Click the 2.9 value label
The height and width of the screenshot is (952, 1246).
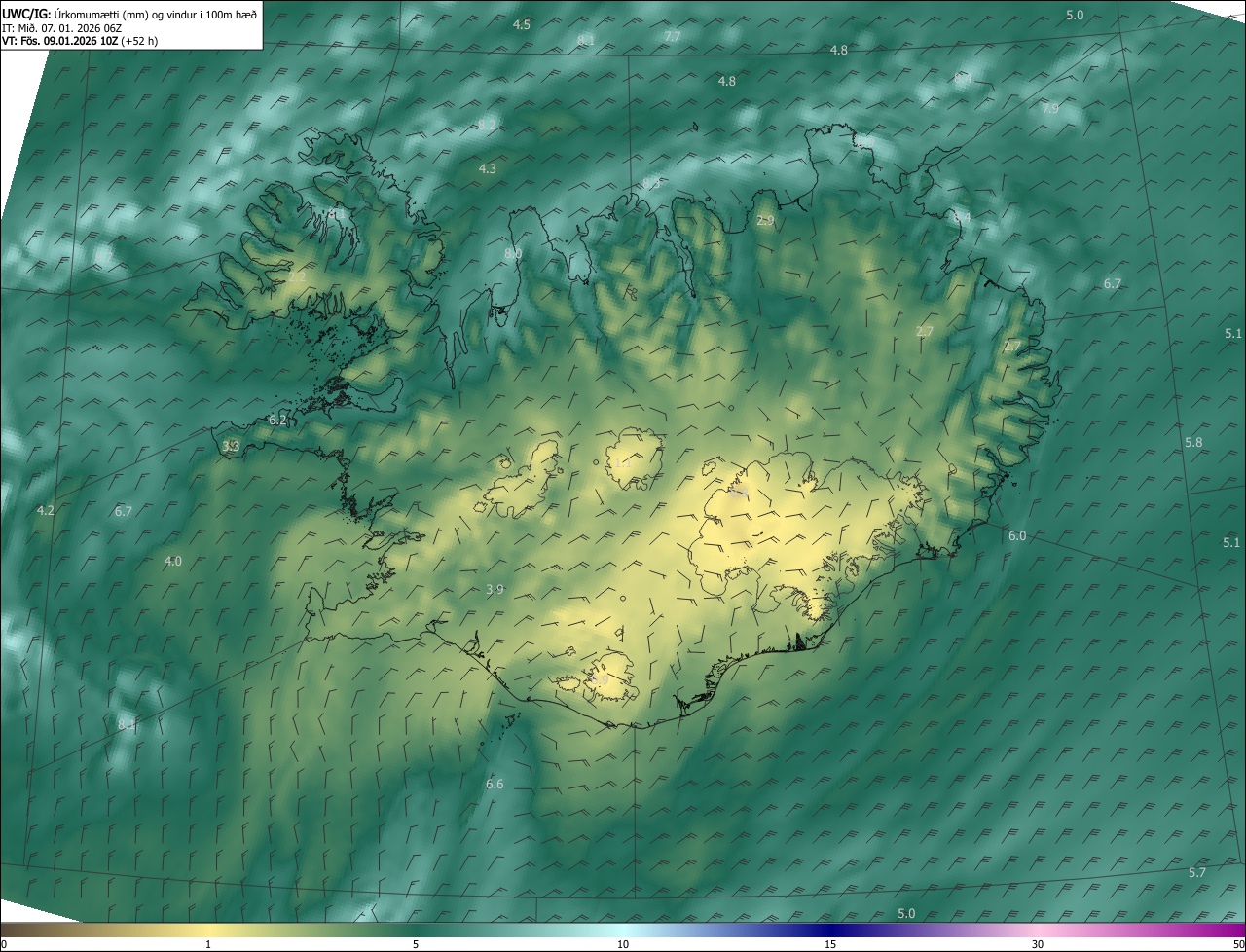tap(765, 221)
